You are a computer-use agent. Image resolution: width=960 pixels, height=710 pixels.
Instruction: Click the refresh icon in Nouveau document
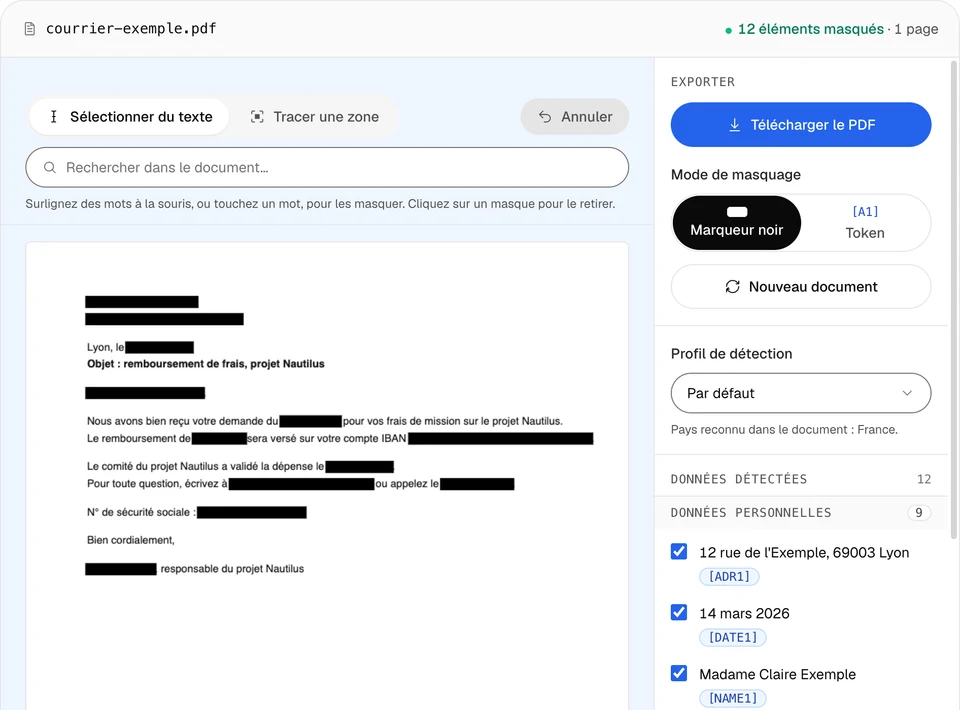coord(732,286)
